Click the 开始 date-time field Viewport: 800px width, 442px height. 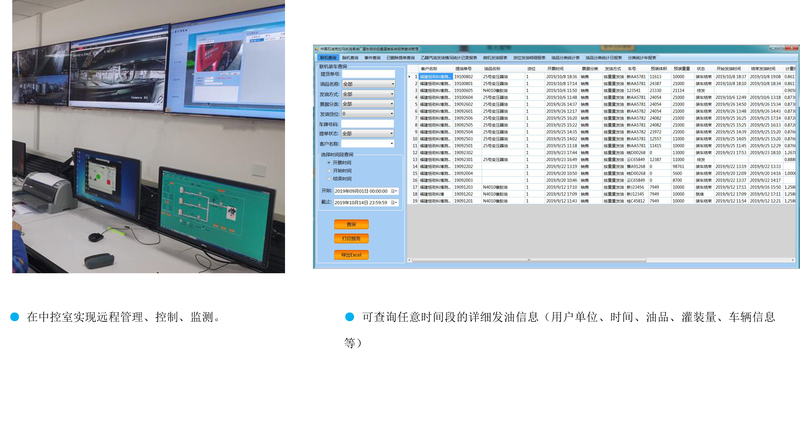[x=366, y=191]
